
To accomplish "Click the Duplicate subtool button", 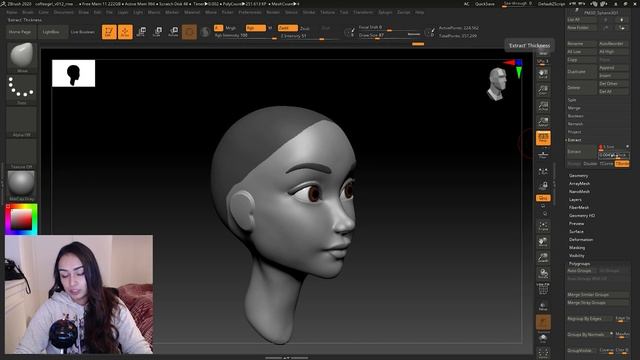I will pyautogui.click(x=582, y=71).
